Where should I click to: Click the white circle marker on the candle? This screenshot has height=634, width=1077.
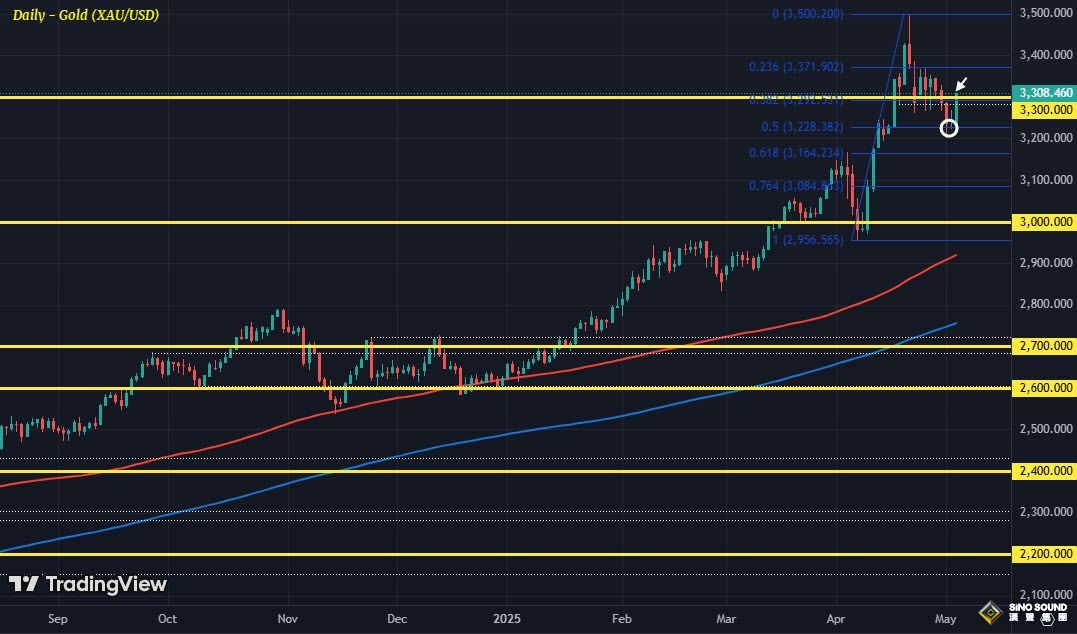click(x=949, y=127)
